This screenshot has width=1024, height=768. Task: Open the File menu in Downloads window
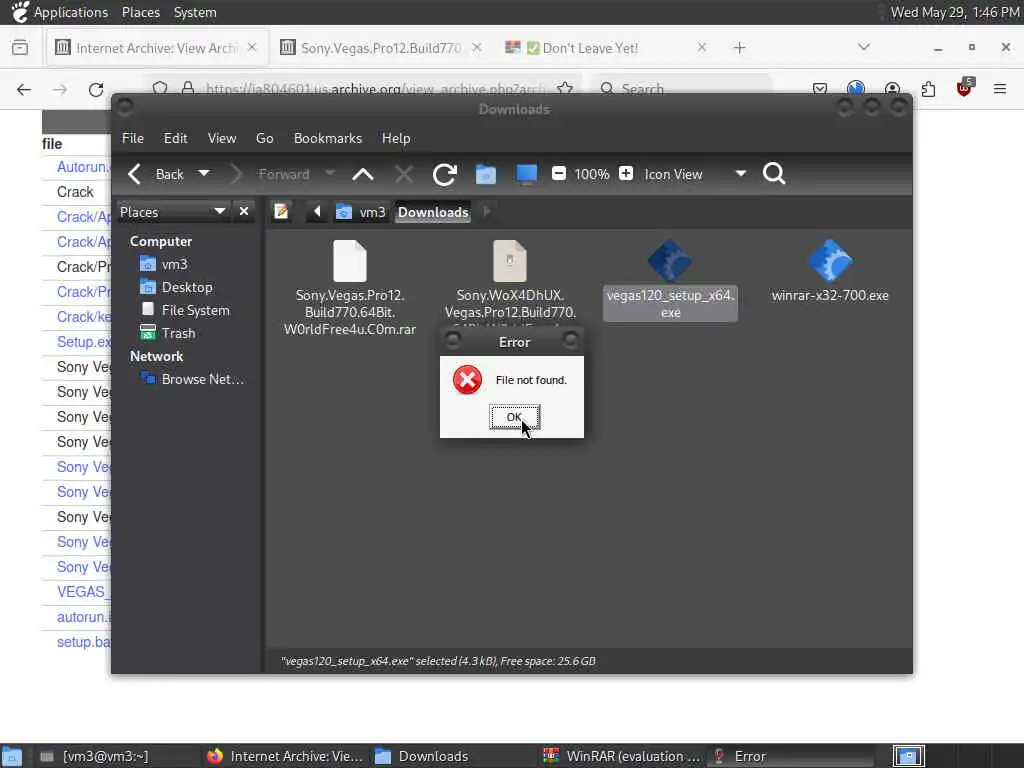(133, 138)
